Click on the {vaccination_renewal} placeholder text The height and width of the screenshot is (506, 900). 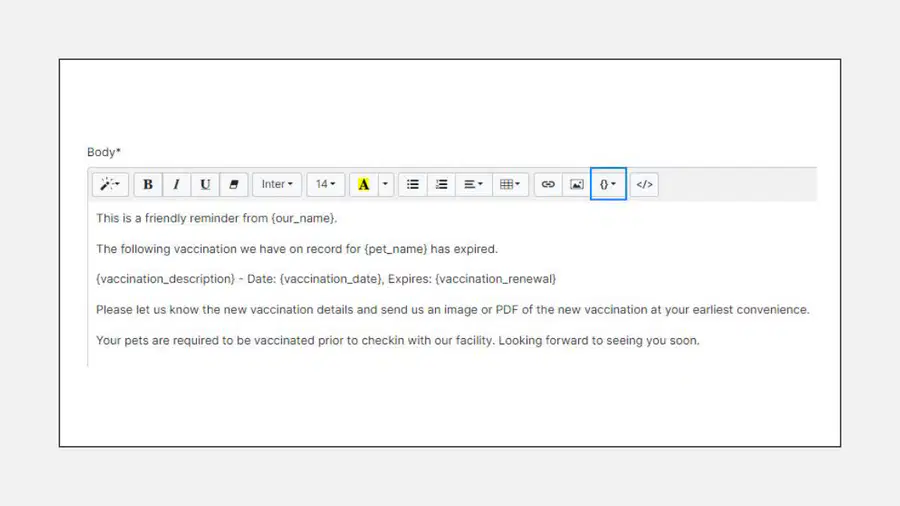pyautogui.click(x=495, y=279)
